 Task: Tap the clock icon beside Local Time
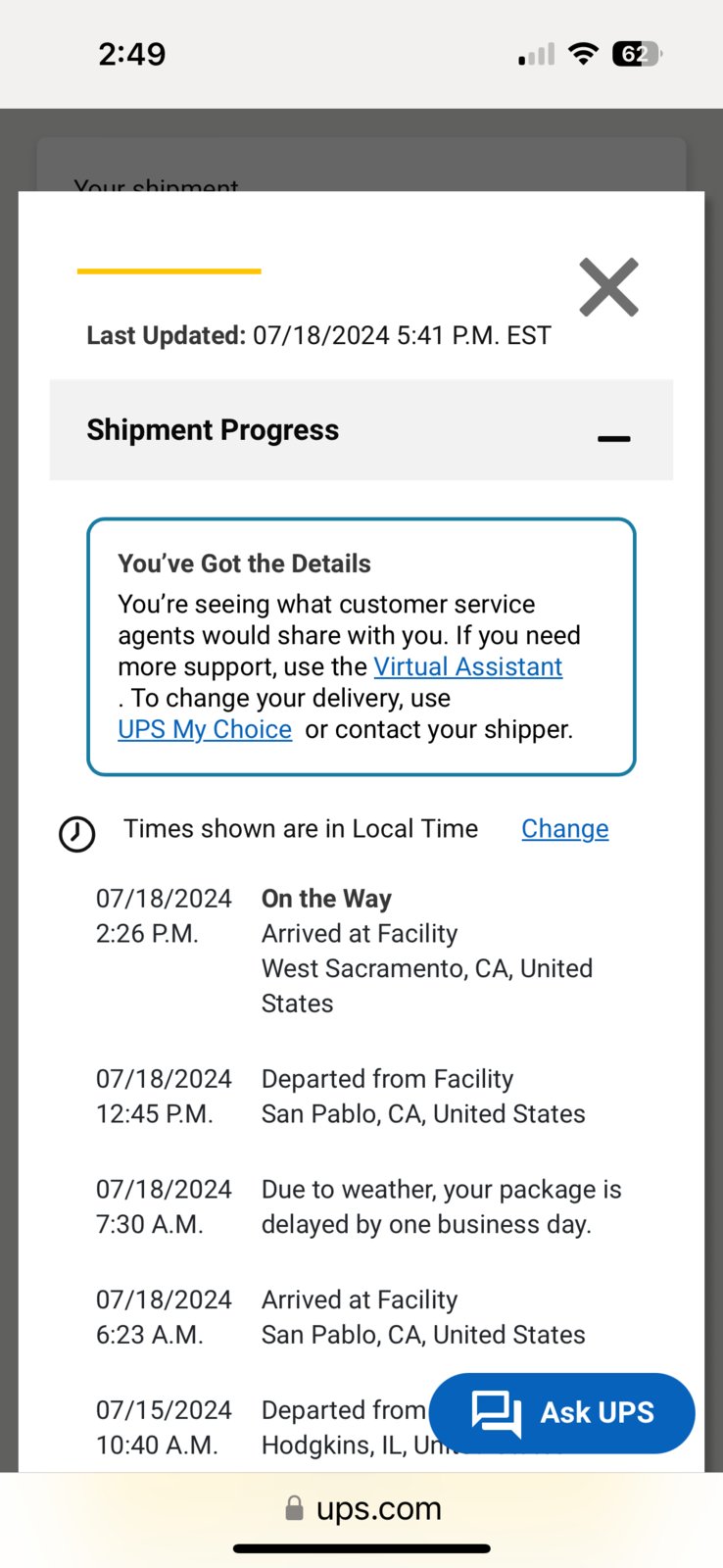click(x=77, y=834)
